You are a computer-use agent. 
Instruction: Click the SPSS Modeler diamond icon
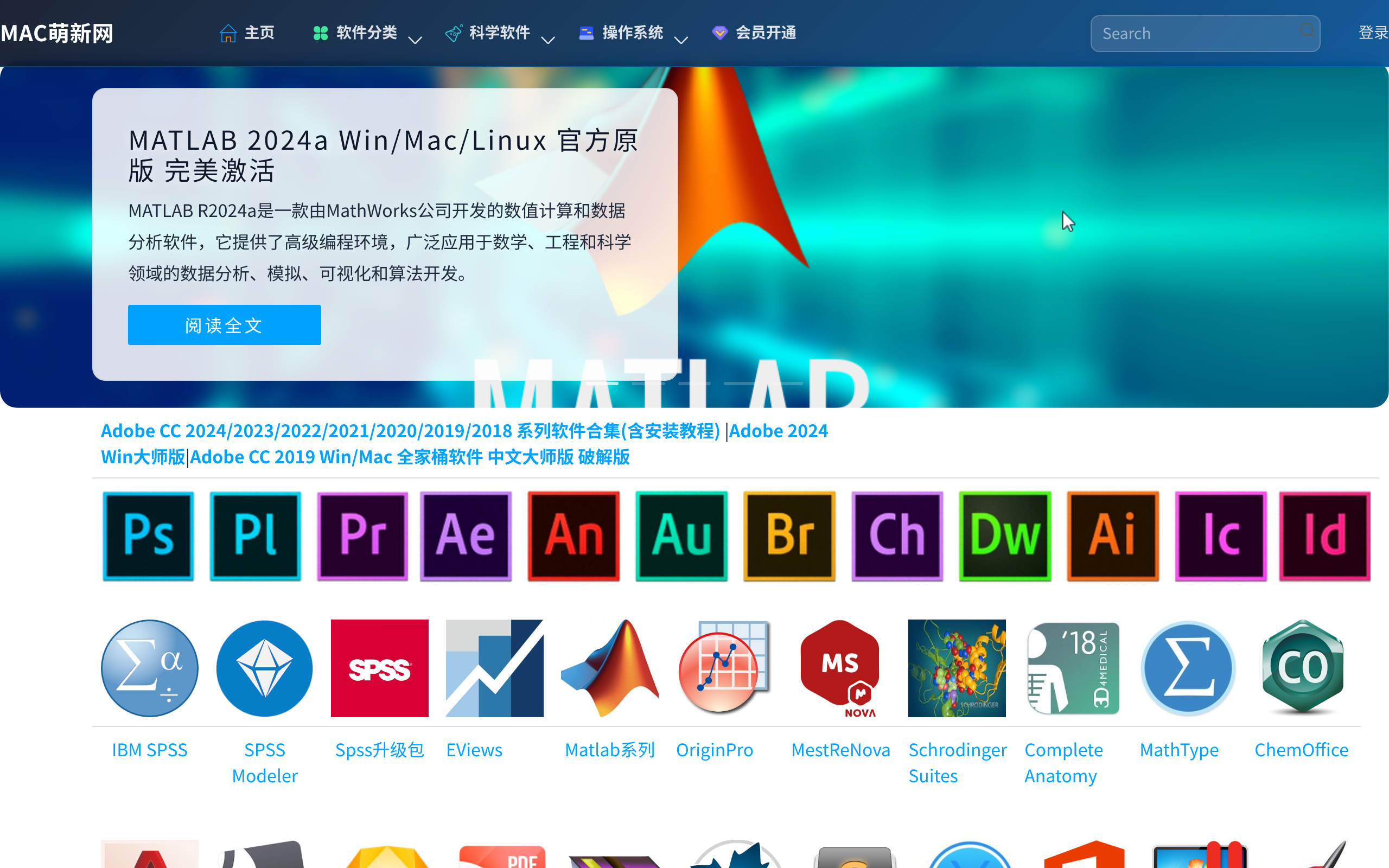265,668
